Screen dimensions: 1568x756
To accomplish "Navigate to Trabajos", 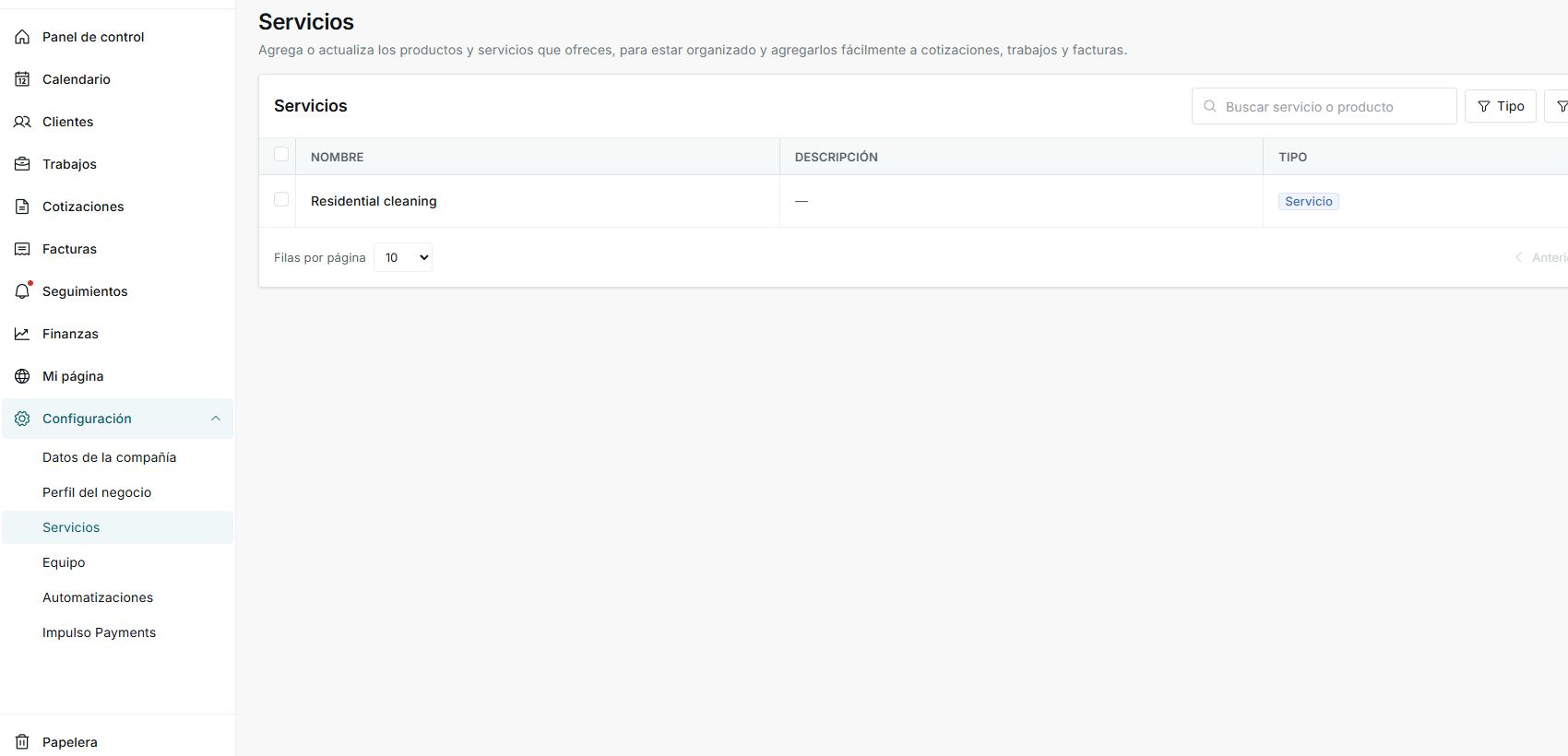I will pos(118,164).
